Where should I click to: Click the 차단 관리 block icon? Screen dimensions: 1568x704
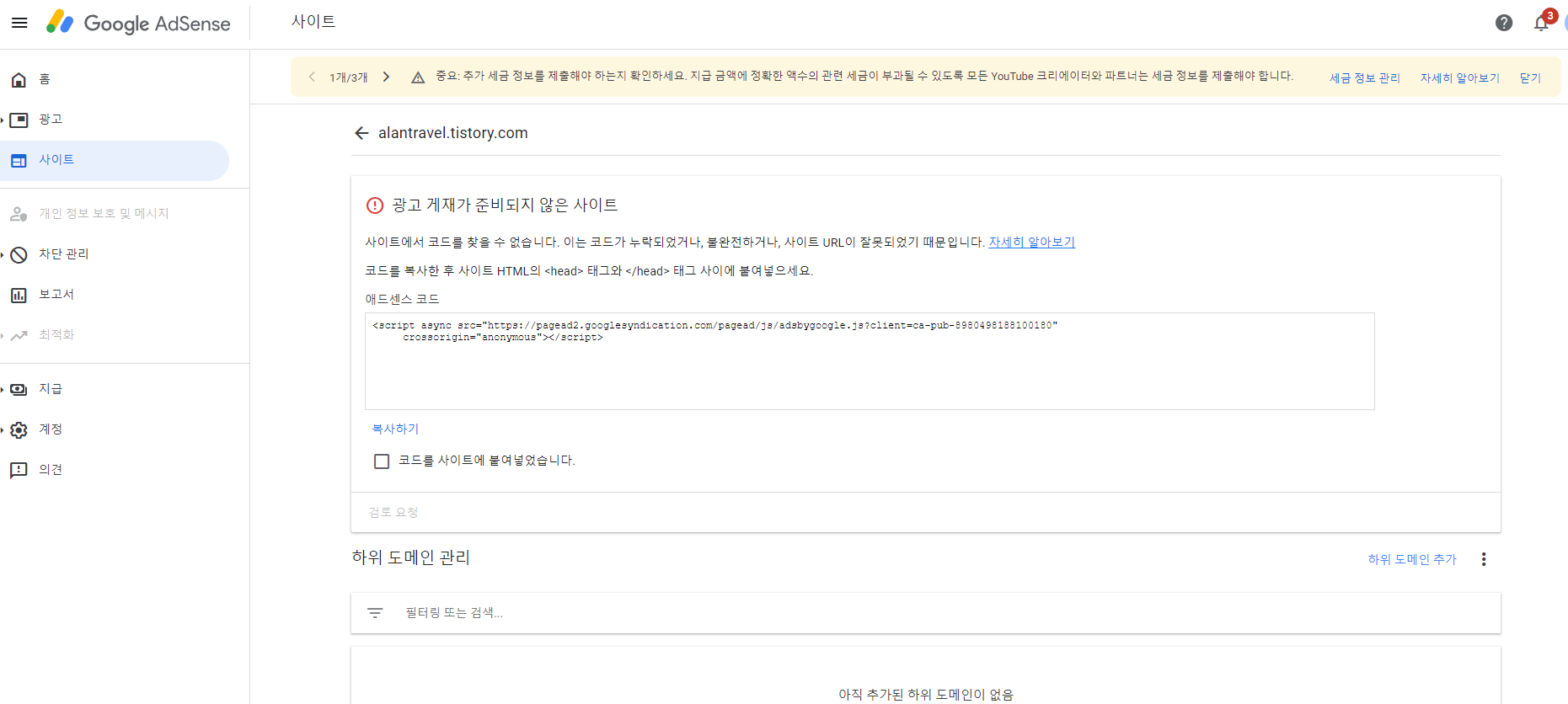coord(19,255)
